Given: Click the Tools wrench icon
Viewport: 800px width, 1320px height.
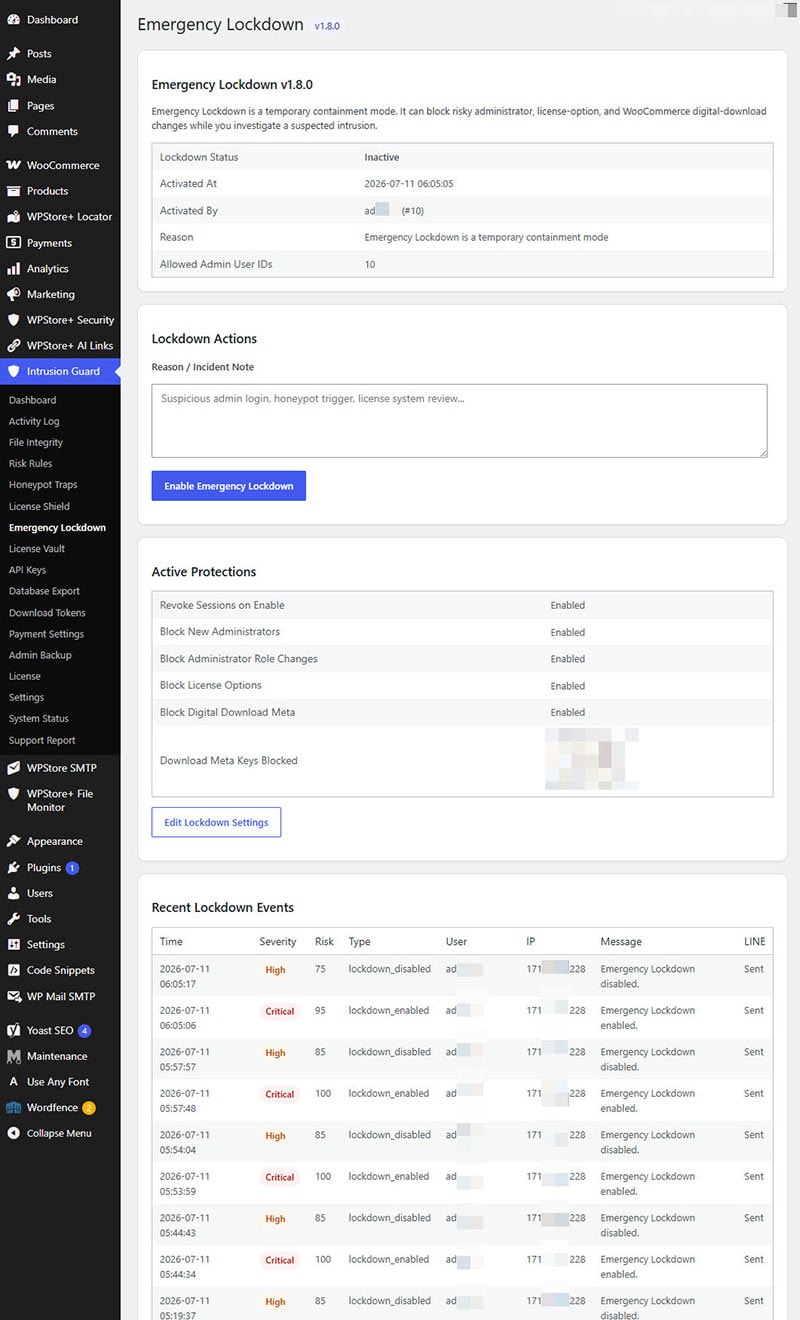Looking at the screenshot, I should pos(13,919).
